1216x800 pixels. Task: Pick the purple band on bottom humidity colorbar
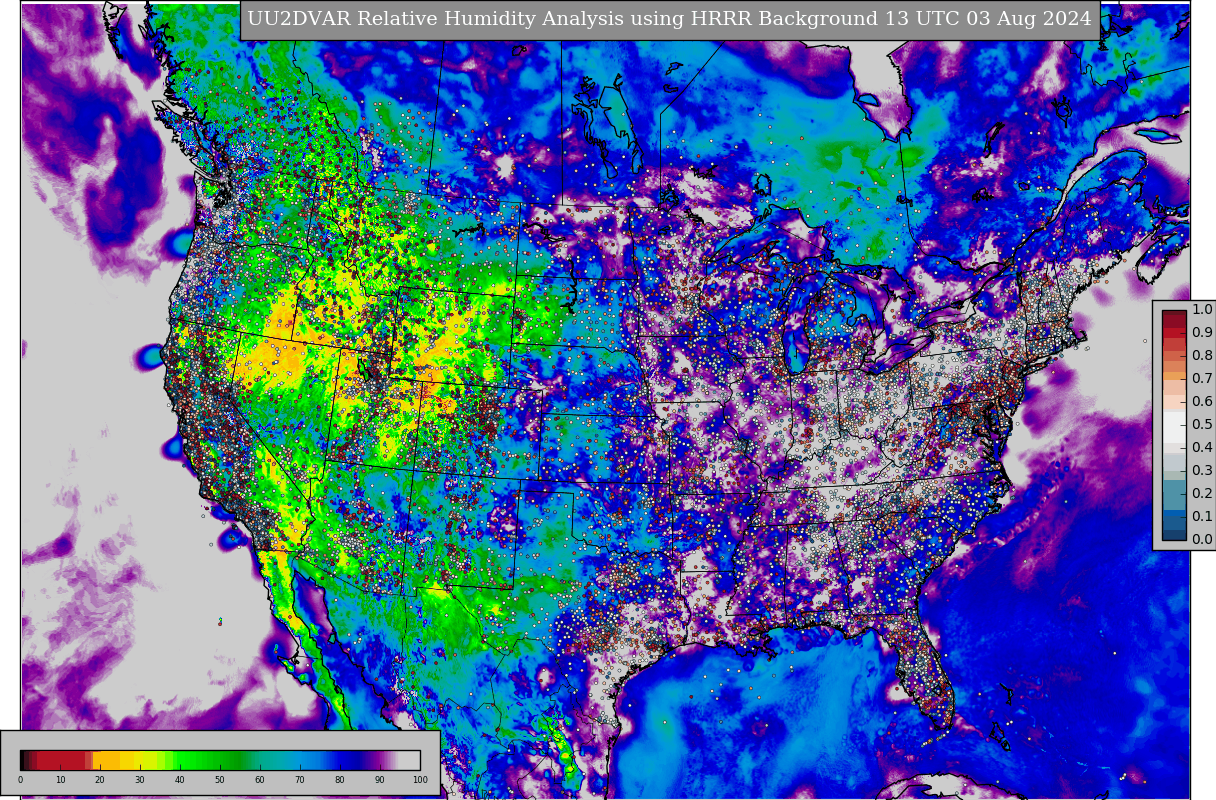380,760
